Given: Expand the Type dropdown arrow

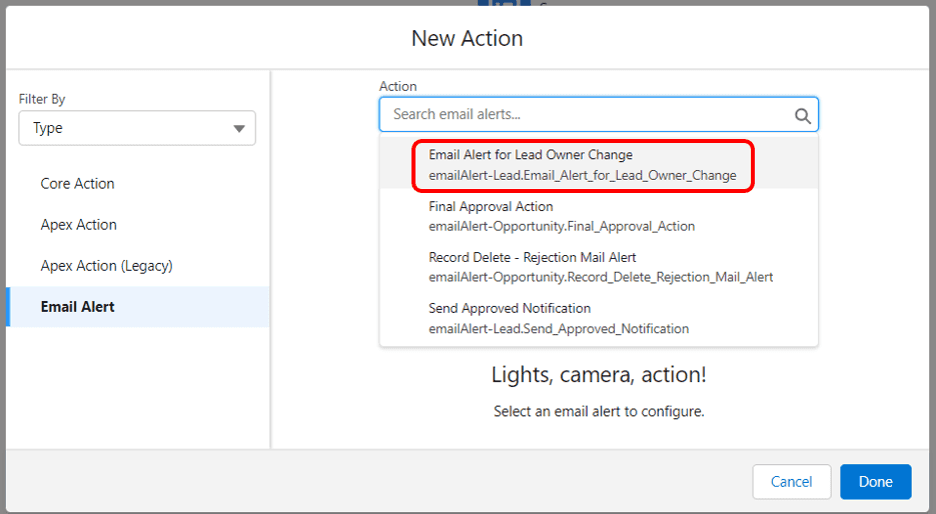Looking at the screenshot, I should tap(239, 128).
